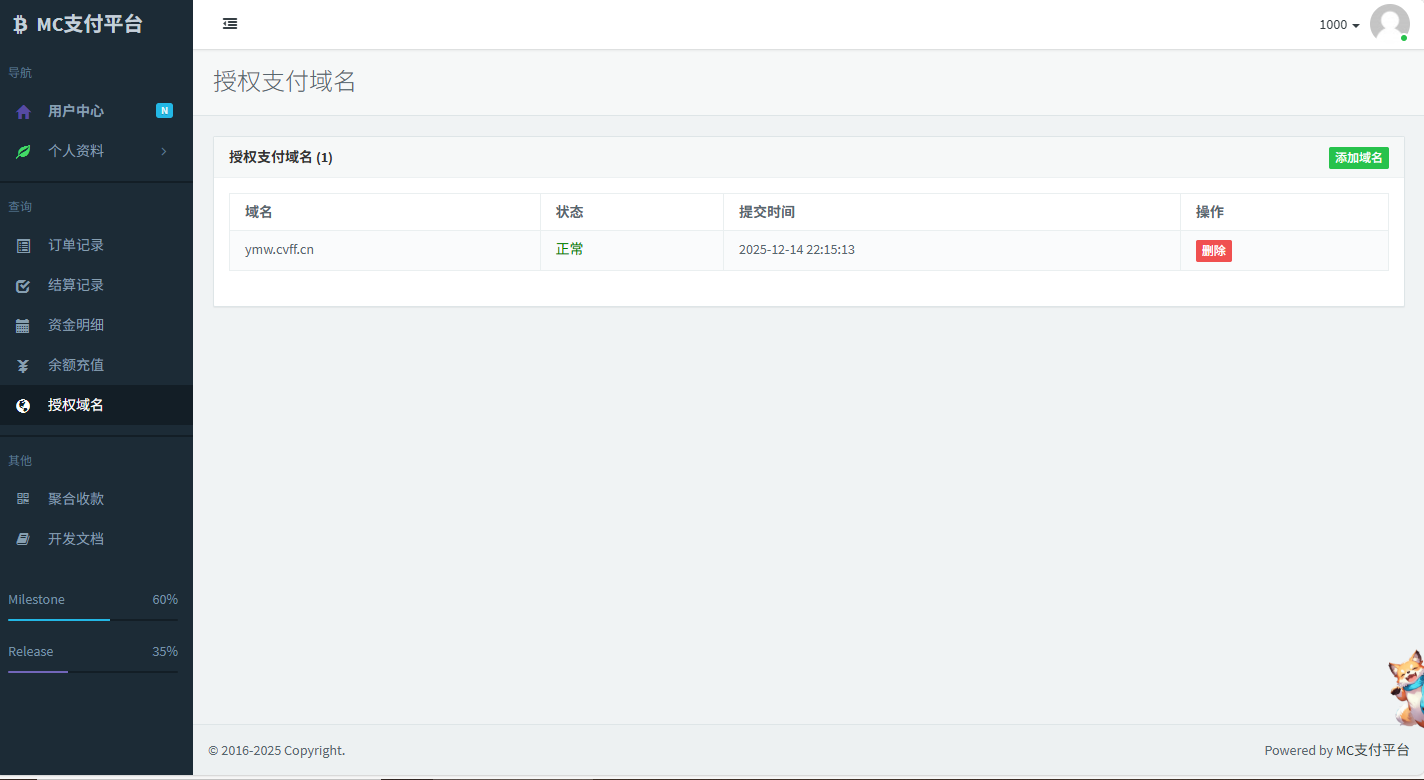Image resolution: width=1424 pixels, height=780 pixels.
Task: Click the user avatar in top bar
Action: (1389, 24)
